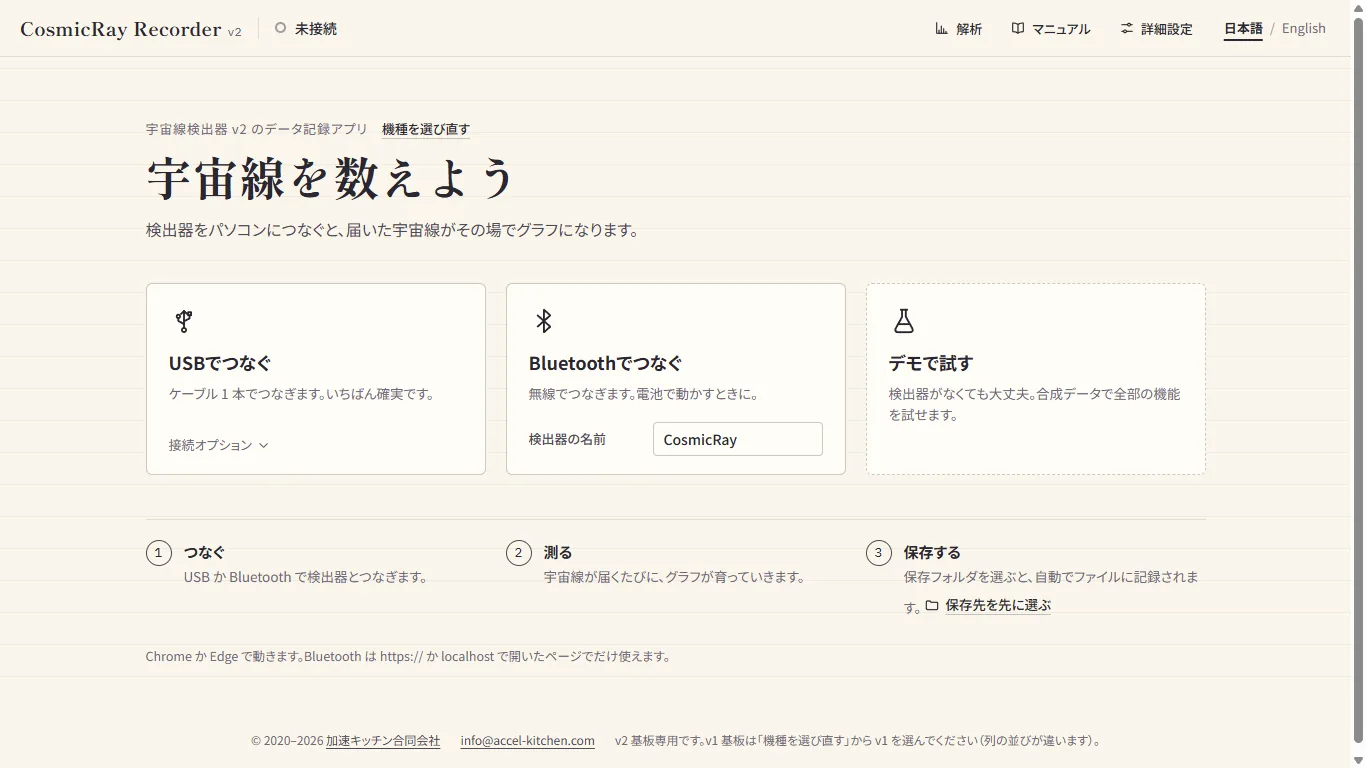Screen dimensions: 1366x768
Task: Click the Bluetoothでつなぐ card heading
Action: coord(606,363)
